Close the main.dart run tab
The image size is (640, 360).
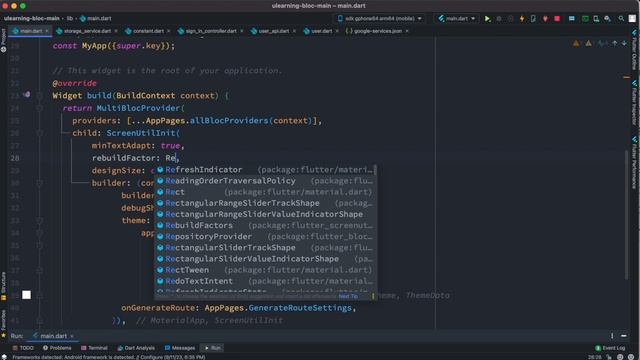(x=72, y=336)
